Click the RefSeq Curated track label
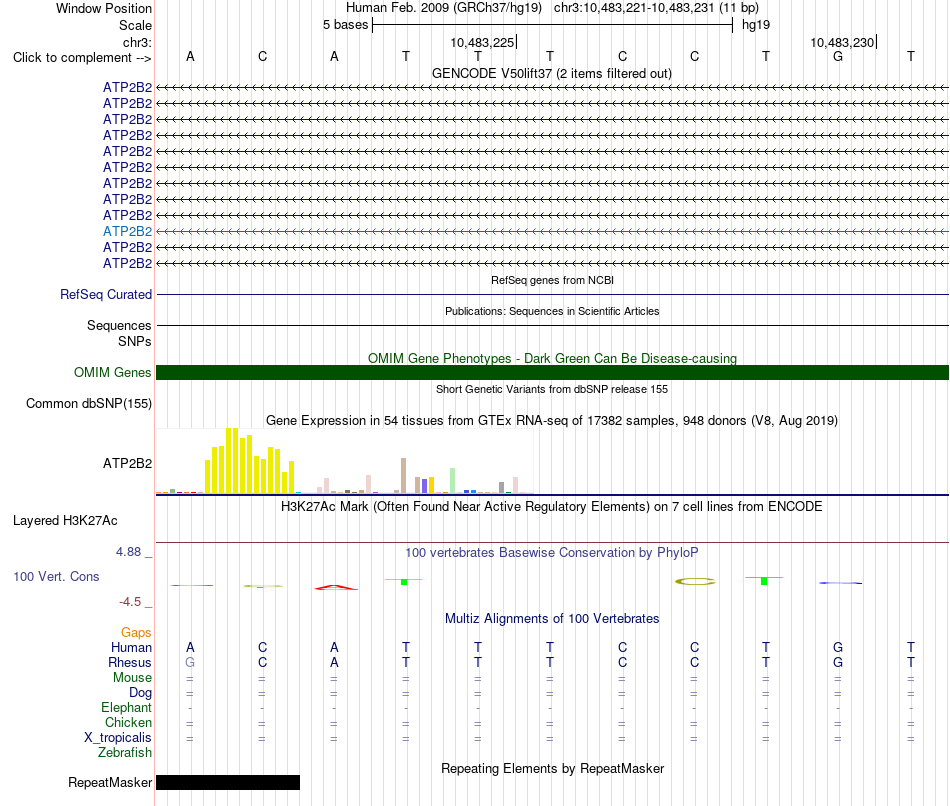The image size is (950, 806). click(x=106, y=295)
